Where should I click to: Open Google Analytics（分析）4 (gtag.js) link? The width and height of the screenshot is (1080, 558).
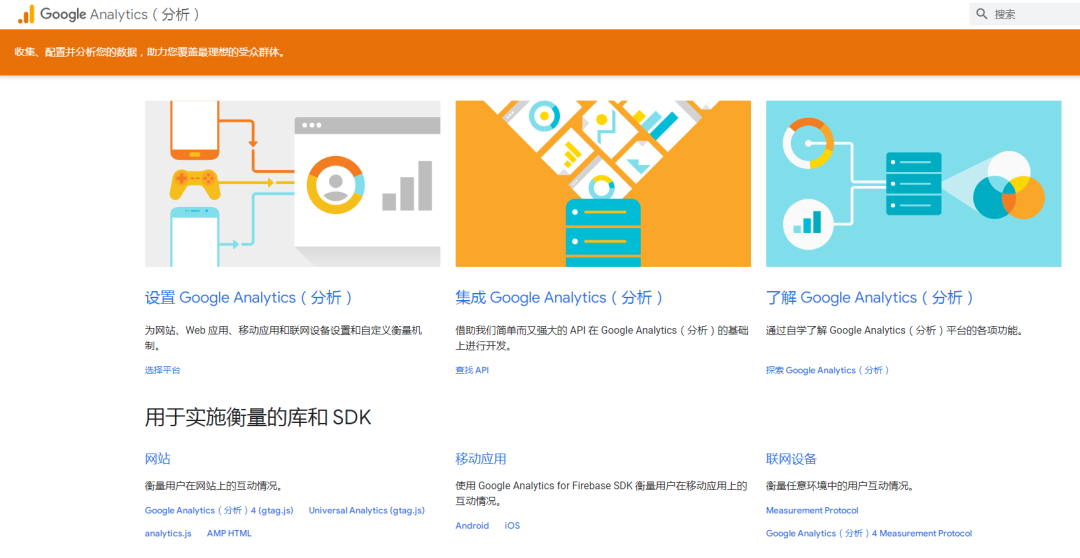(219, 510)
